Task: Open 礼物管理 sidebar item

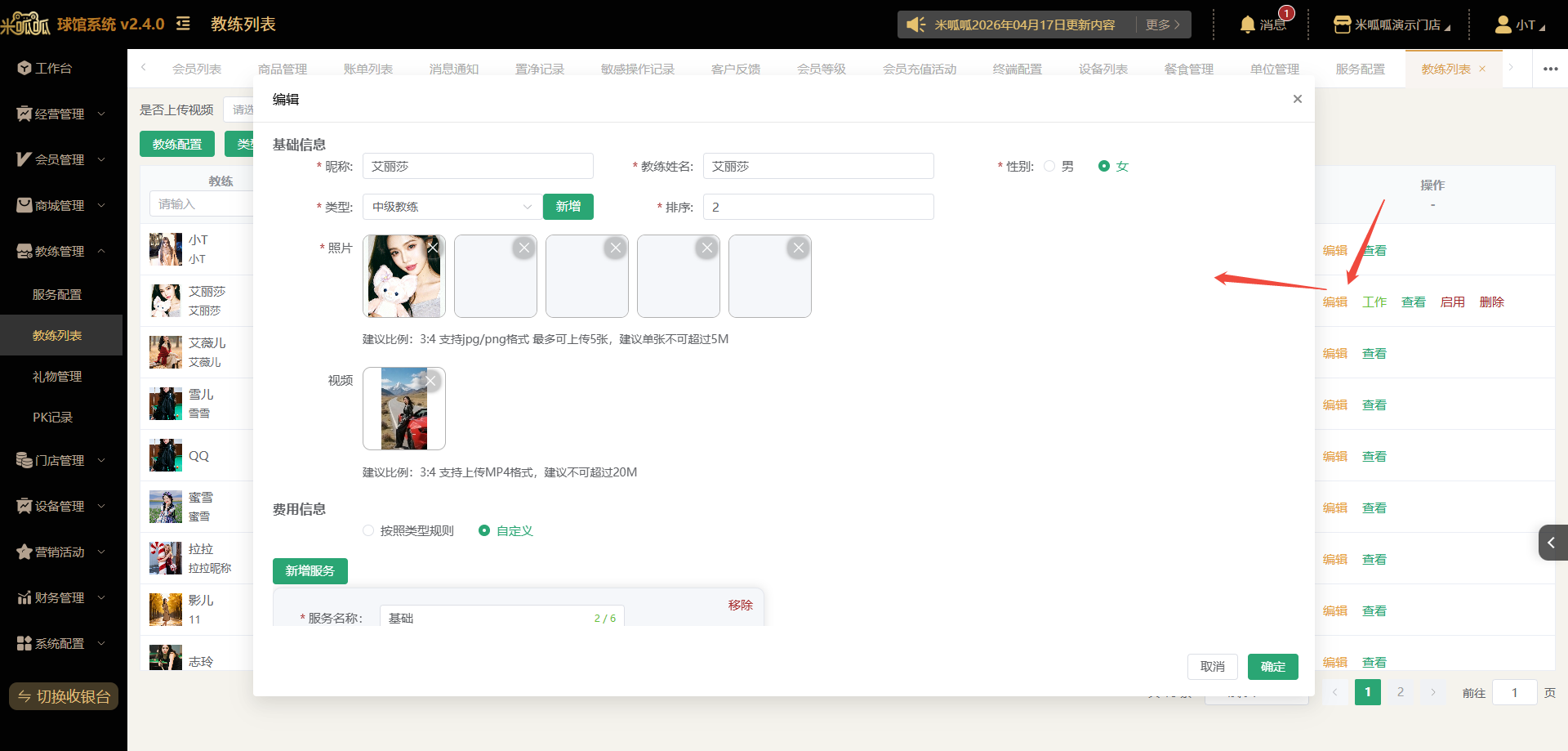Action: tap(57, 376)
